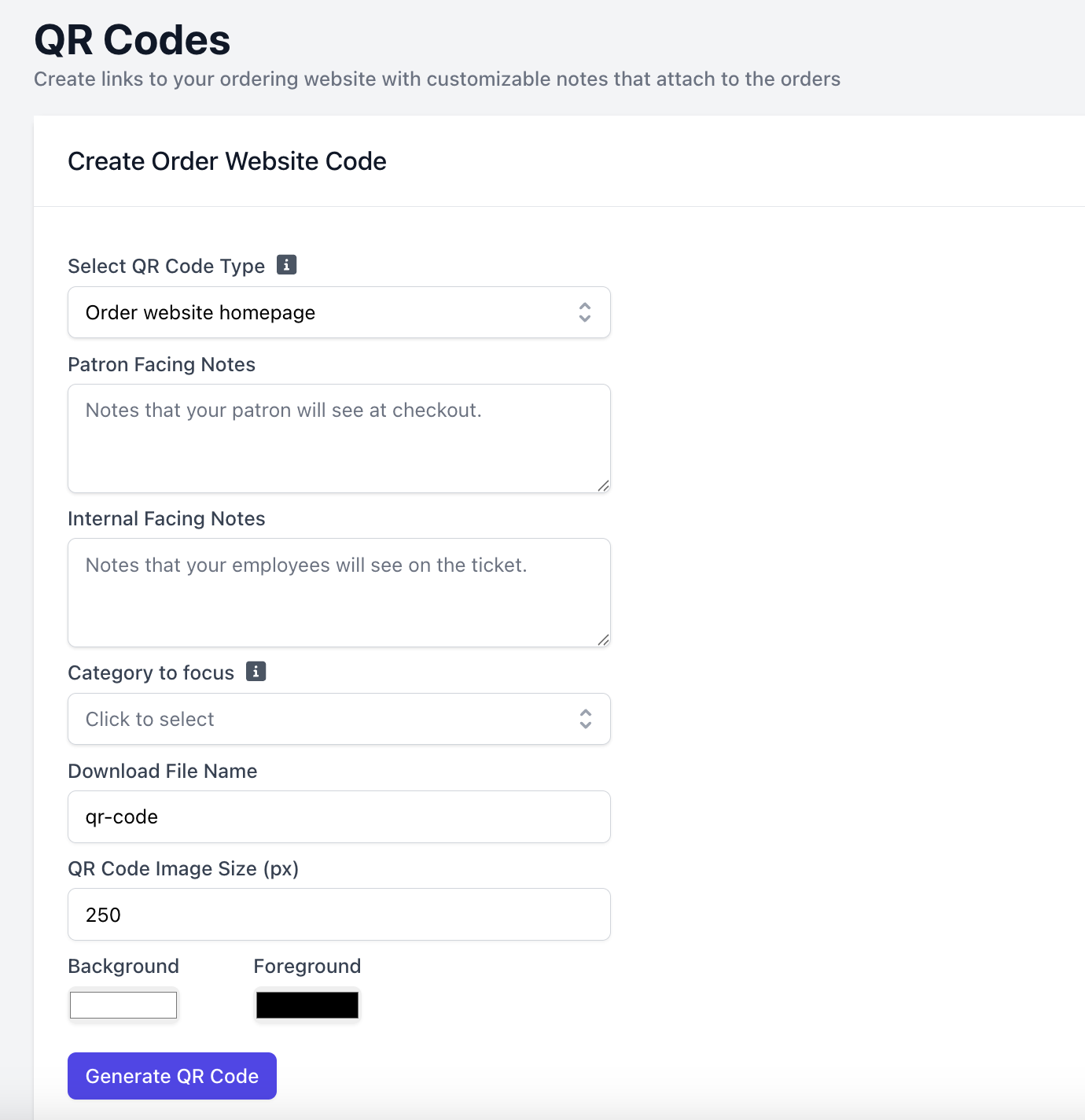Open the white Background color picker
Screen dimensions: 1085x1120
[123, 1005]
